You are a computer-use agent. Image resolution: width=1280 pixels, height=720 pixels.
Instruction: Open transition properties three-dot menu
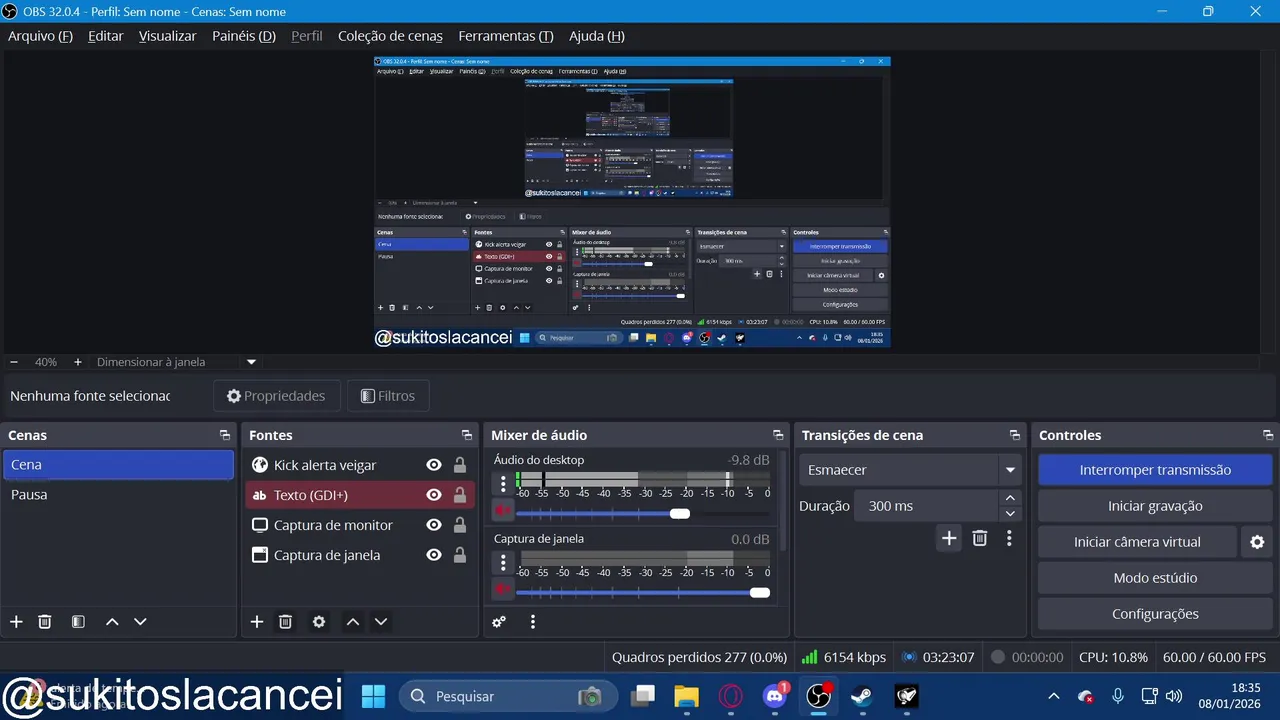pos(1009,538)
